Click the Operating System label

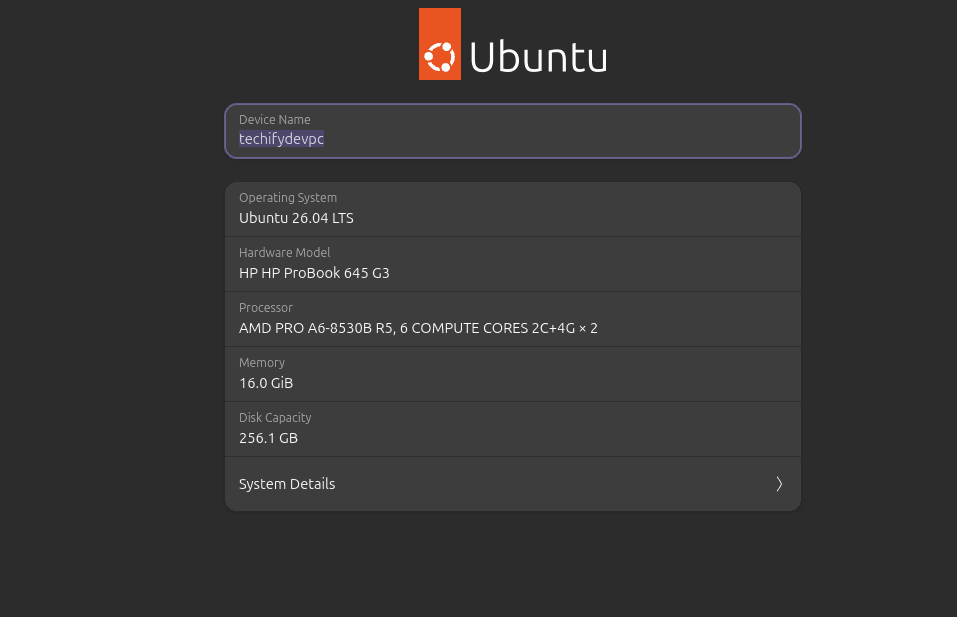(x=288, y=198)
